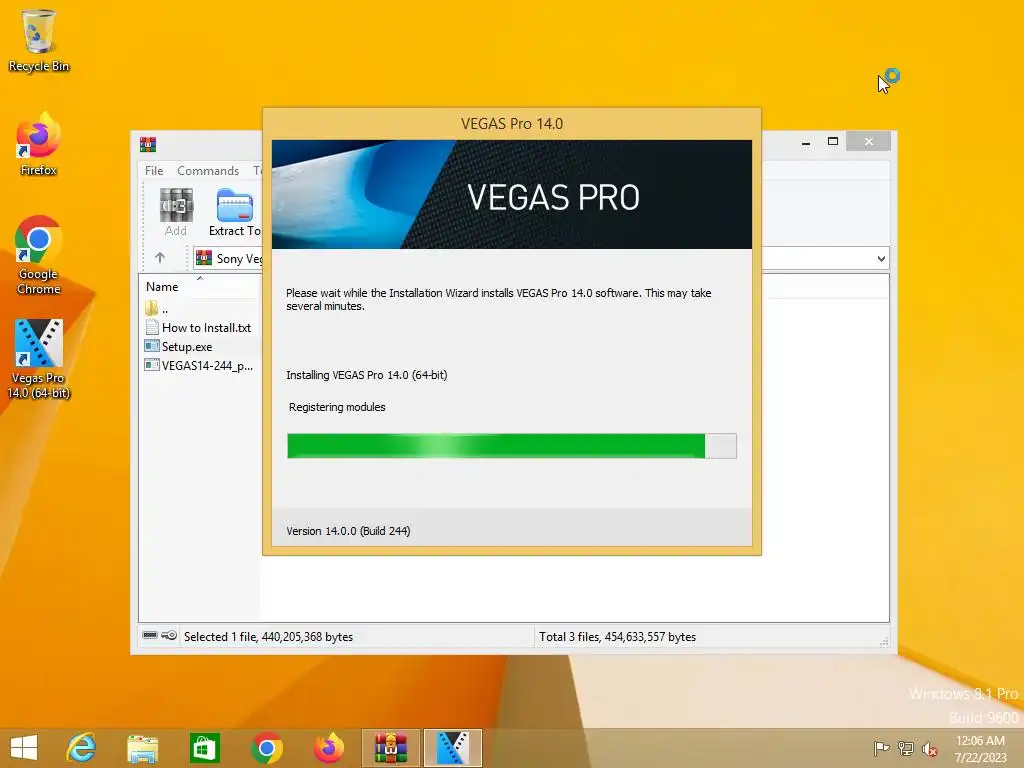Click the installer progress bar

click(x=511, y=446)
